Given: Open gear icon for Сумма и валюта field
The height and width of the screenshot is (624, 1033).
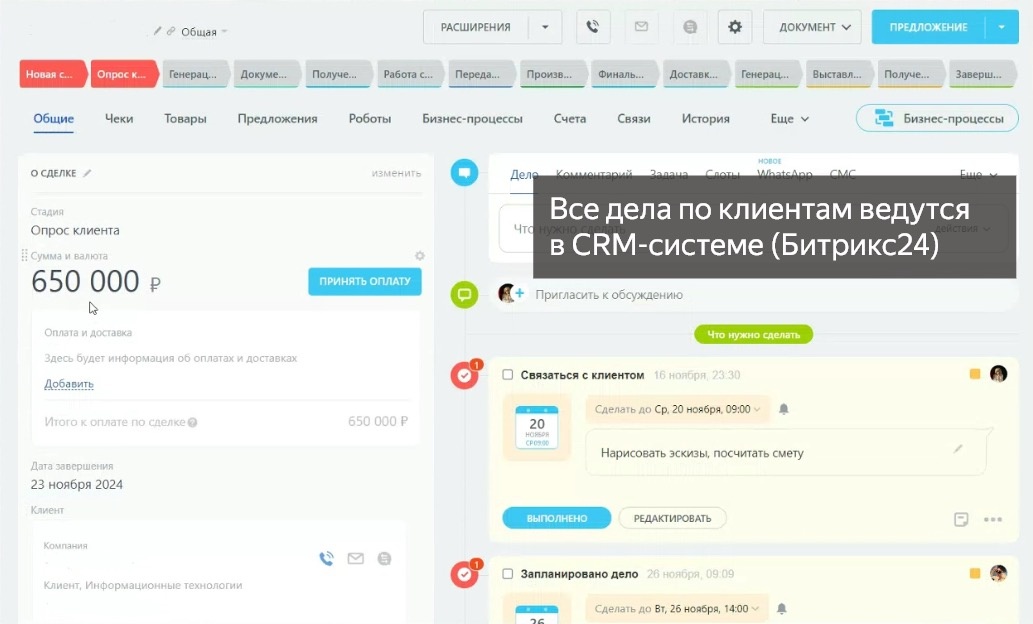Looking at the screenshot, I should click(x=420, y=256).
